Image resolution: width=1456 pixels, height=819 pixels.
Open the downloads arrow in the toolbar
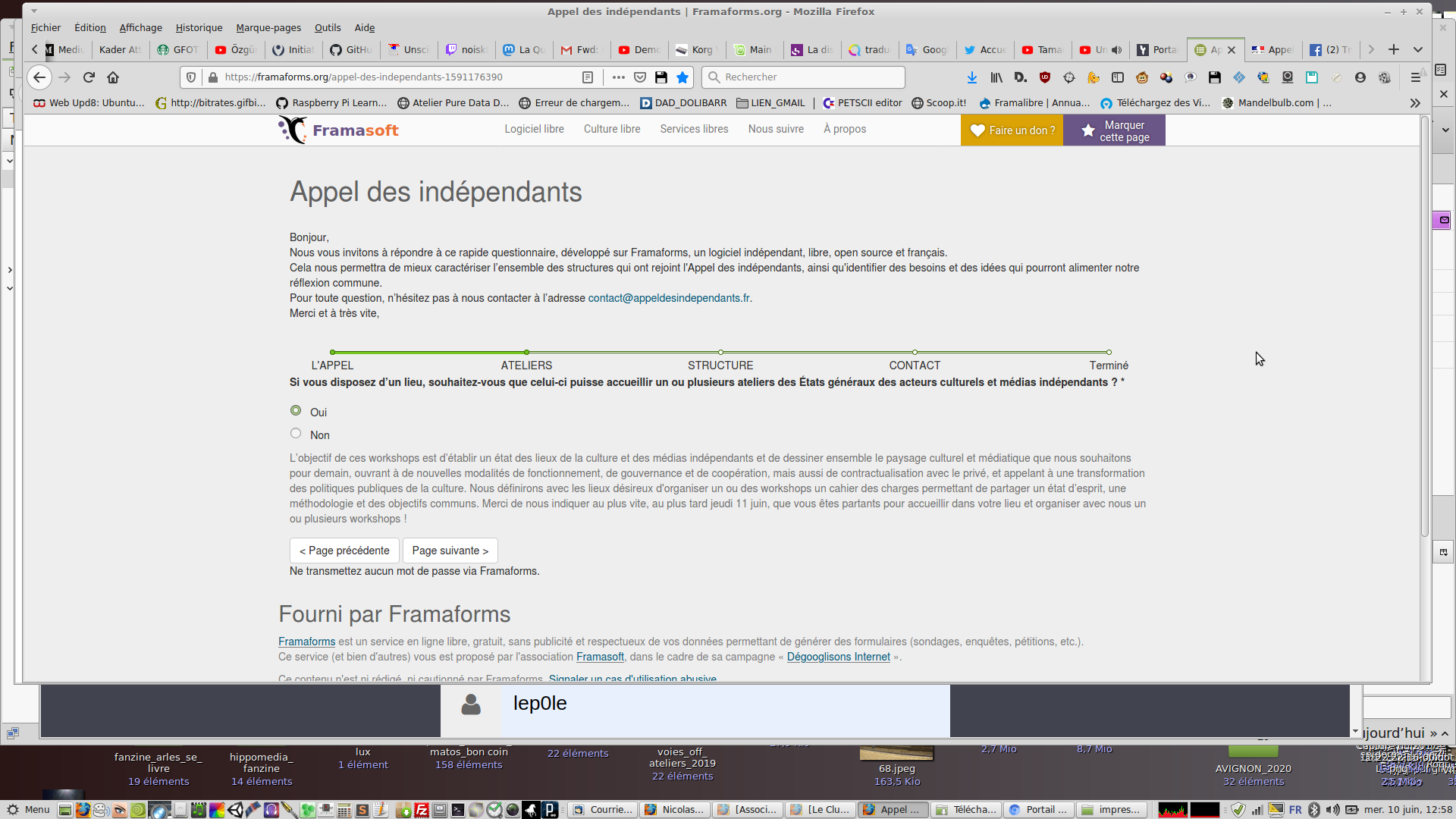click(972, 77)
